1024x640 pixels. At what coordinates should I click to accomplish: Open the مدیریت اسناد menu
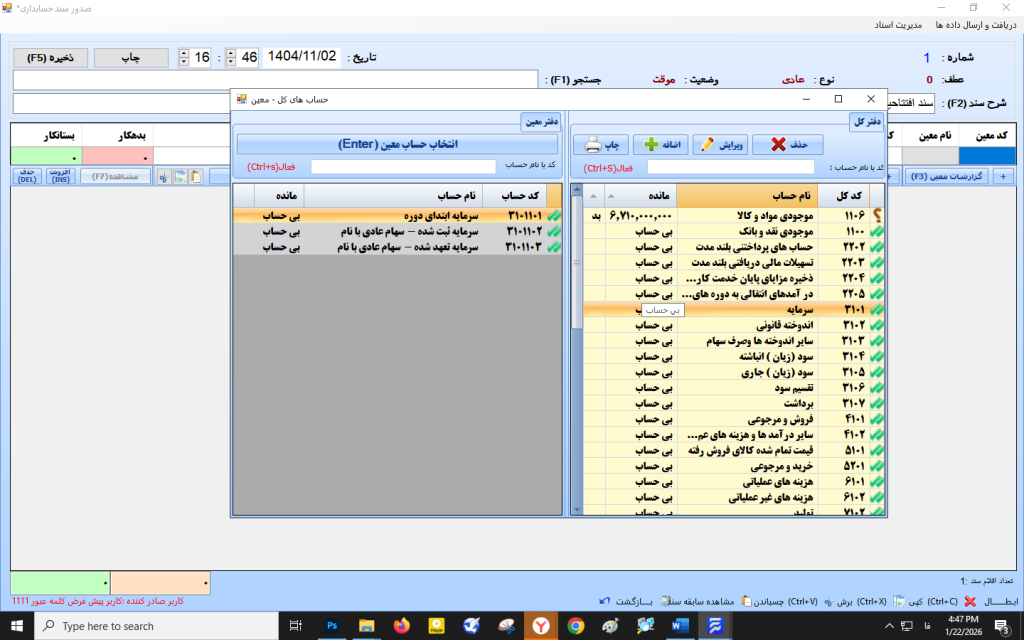coord(902,24)
